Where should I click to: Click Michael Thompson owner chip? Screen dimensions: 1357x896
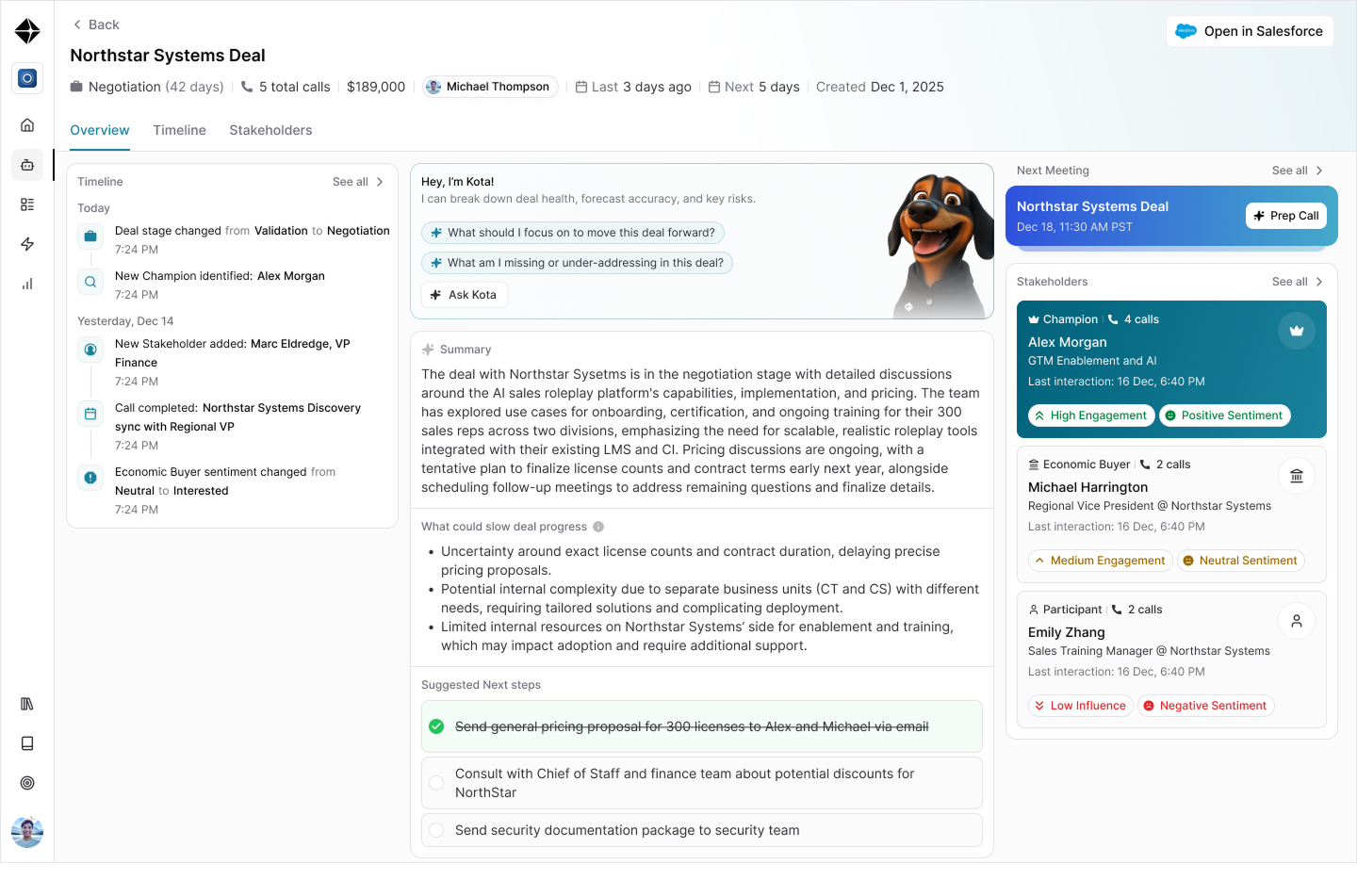tap(490, 87)
